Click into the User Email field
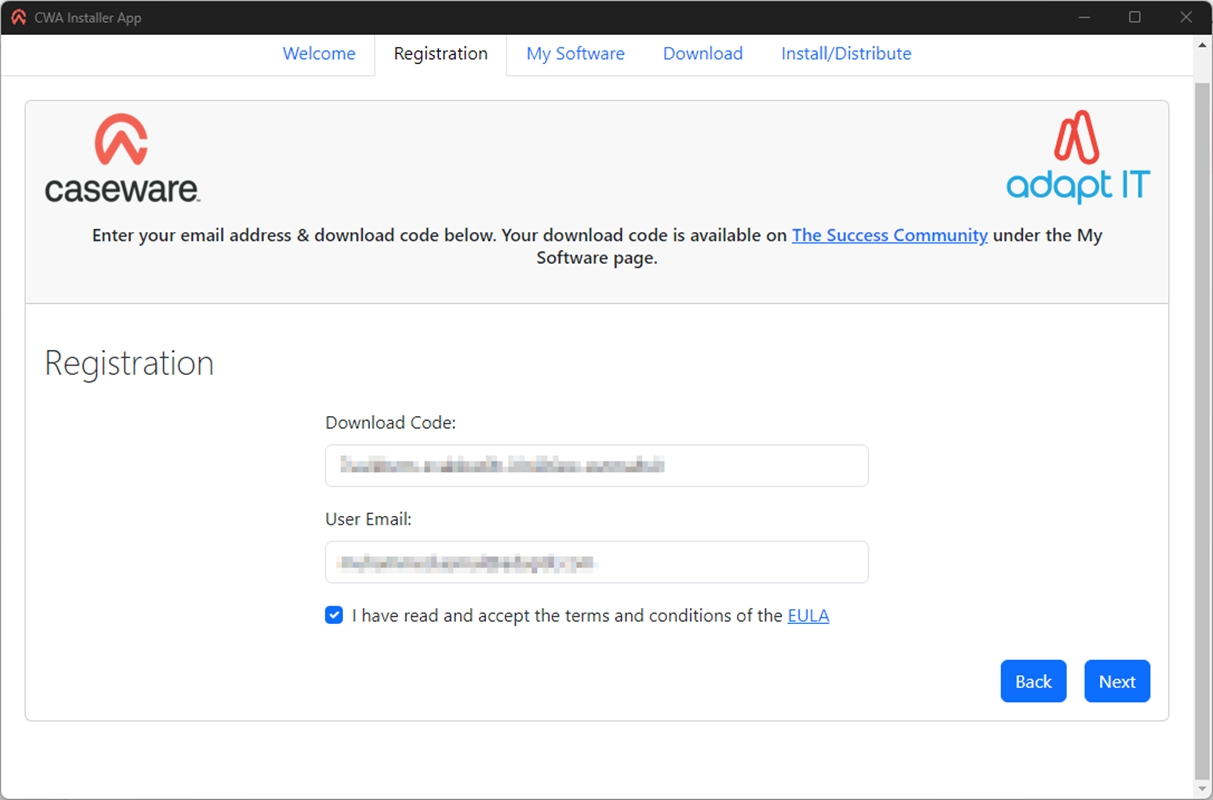This screenshot has height=800, width=1213. click(x=596, y=562)
